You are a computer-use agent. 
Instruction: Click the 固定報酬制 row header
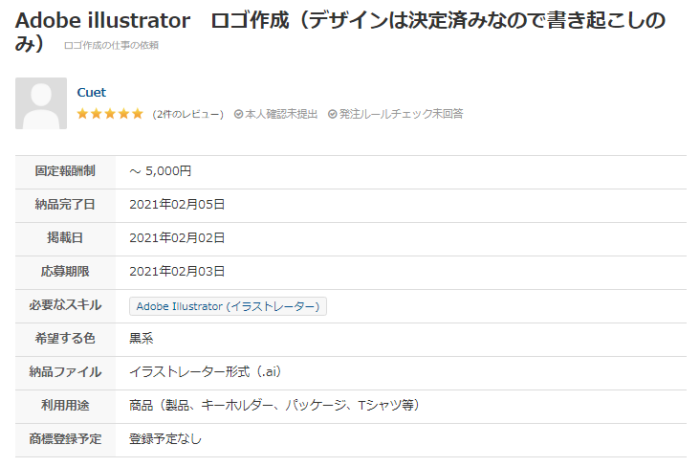coord(65,171)
